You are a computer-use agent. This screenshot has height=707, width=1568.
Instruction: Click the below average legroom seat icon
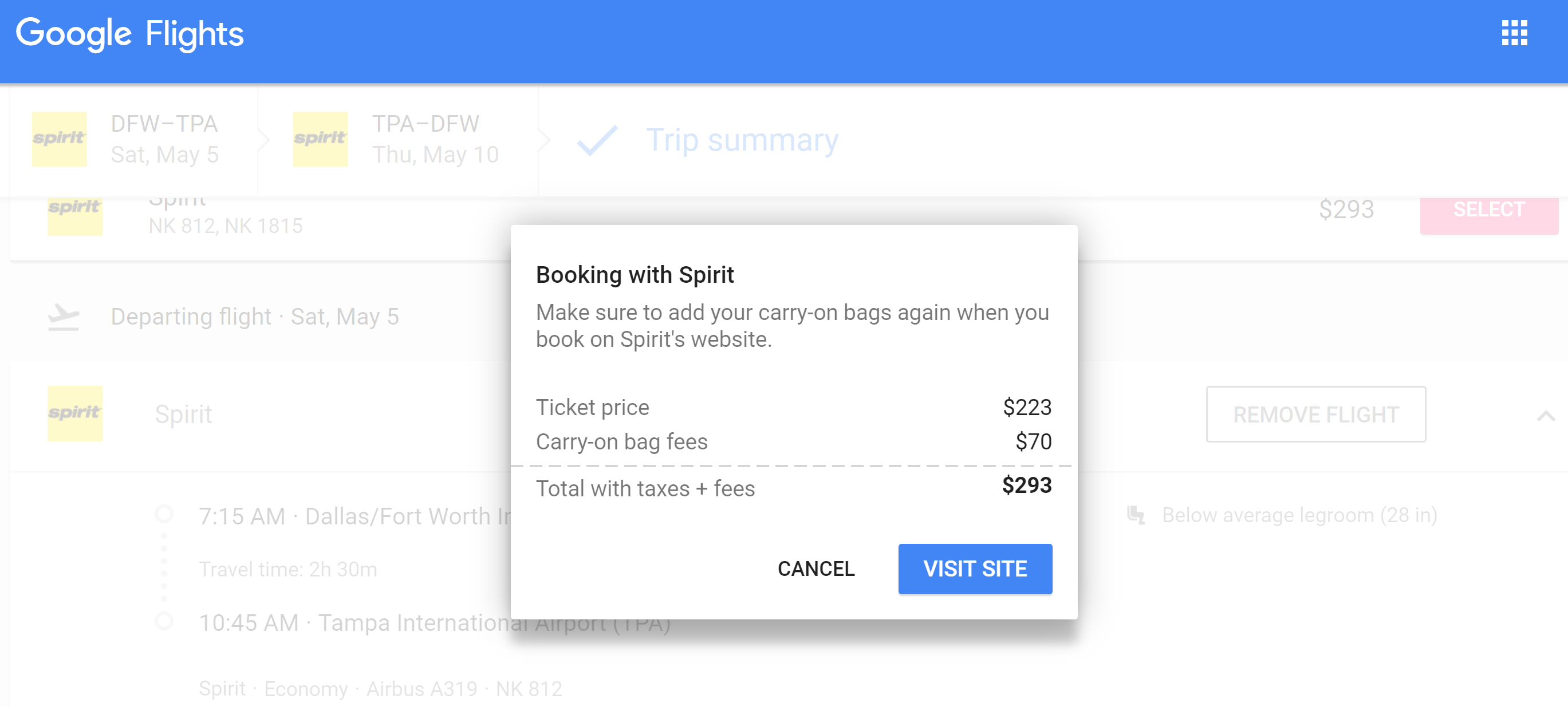coord(1135,515)
